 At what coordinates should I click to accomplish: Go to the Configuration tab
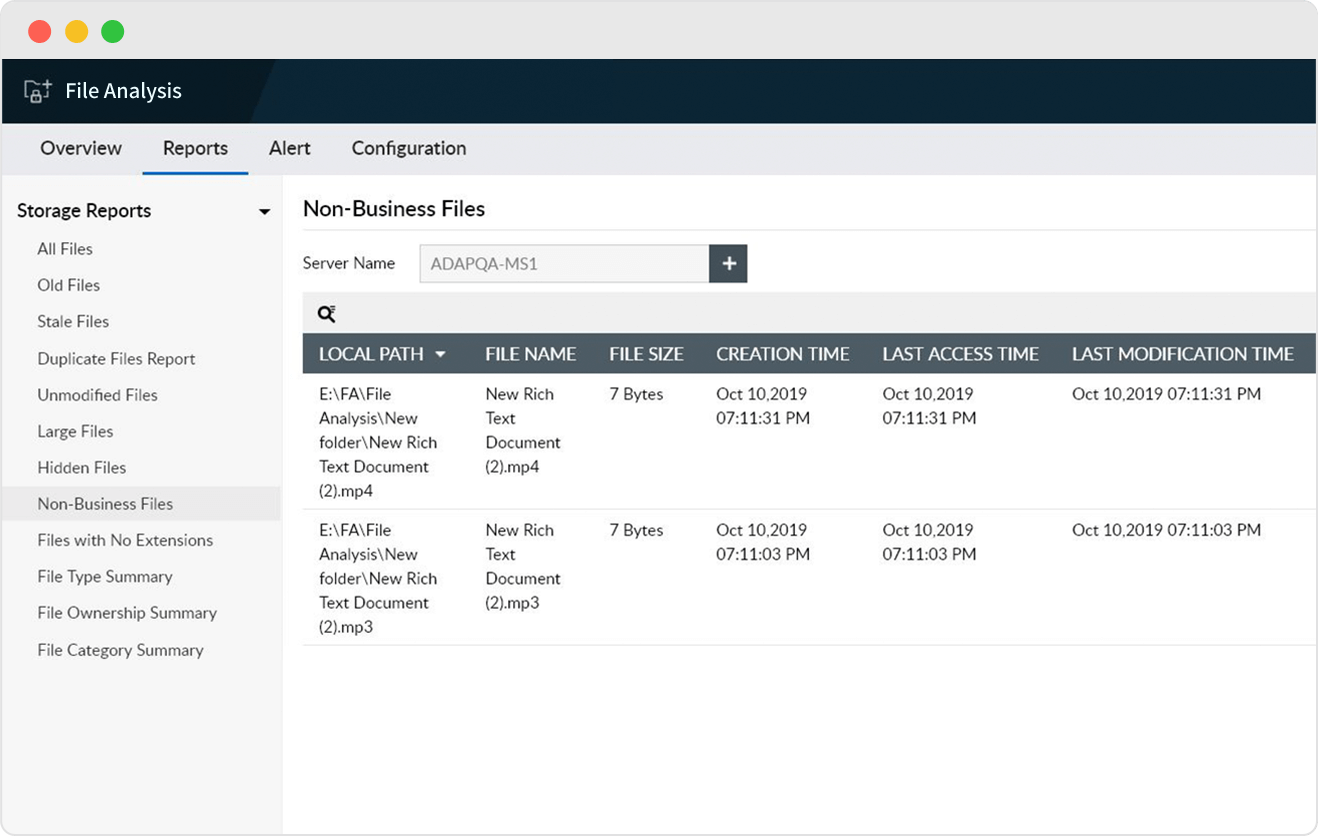[408, 148]
